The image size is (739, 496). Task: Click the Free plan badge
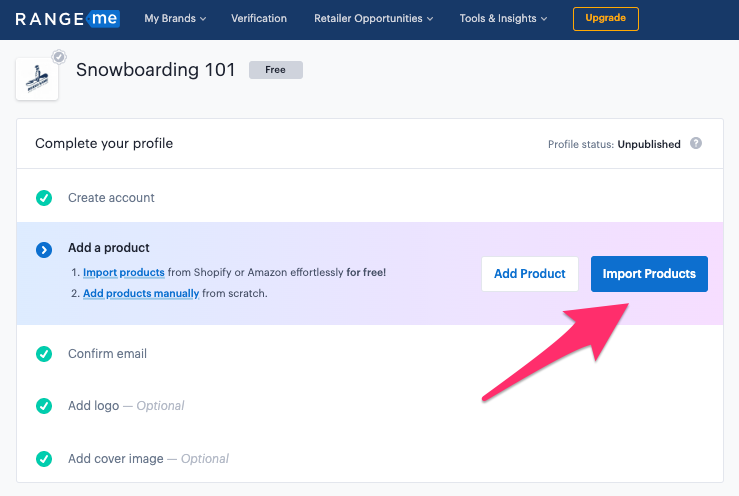(276, 70)
